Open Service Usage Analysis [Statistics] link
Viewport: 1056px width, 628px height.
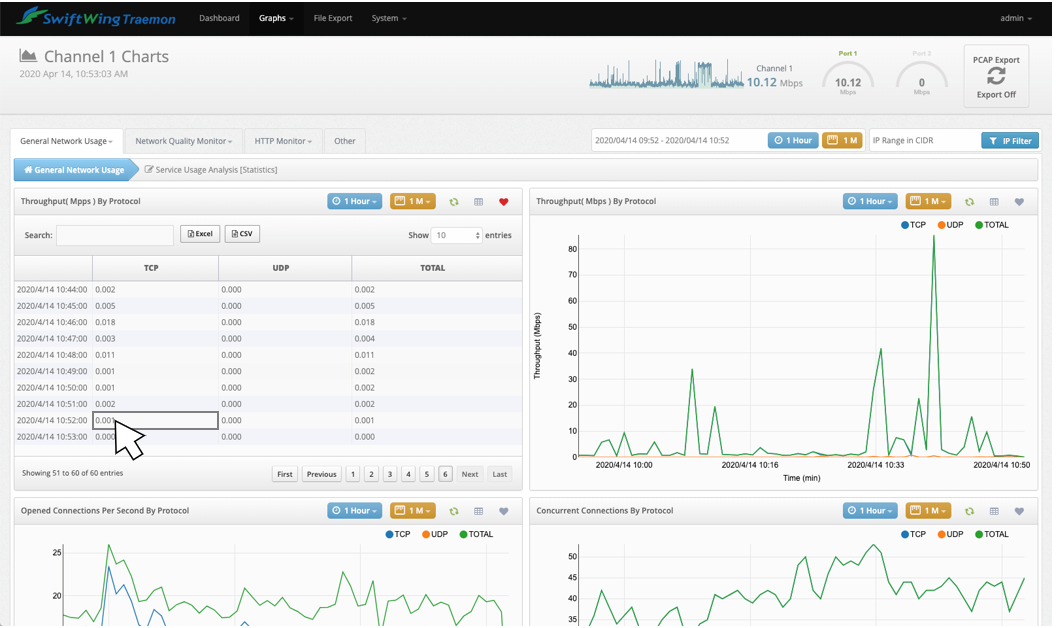pyautogui.click(x=211, y=170)
